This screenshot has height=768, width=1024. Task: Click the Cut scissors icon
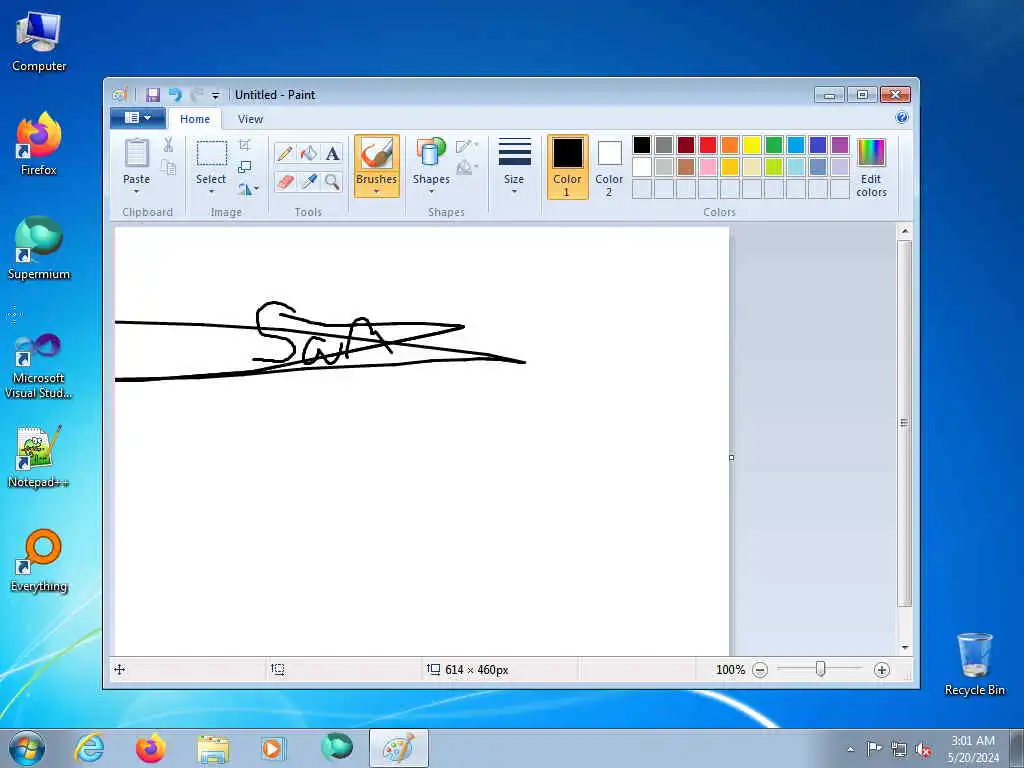[168, 145]
